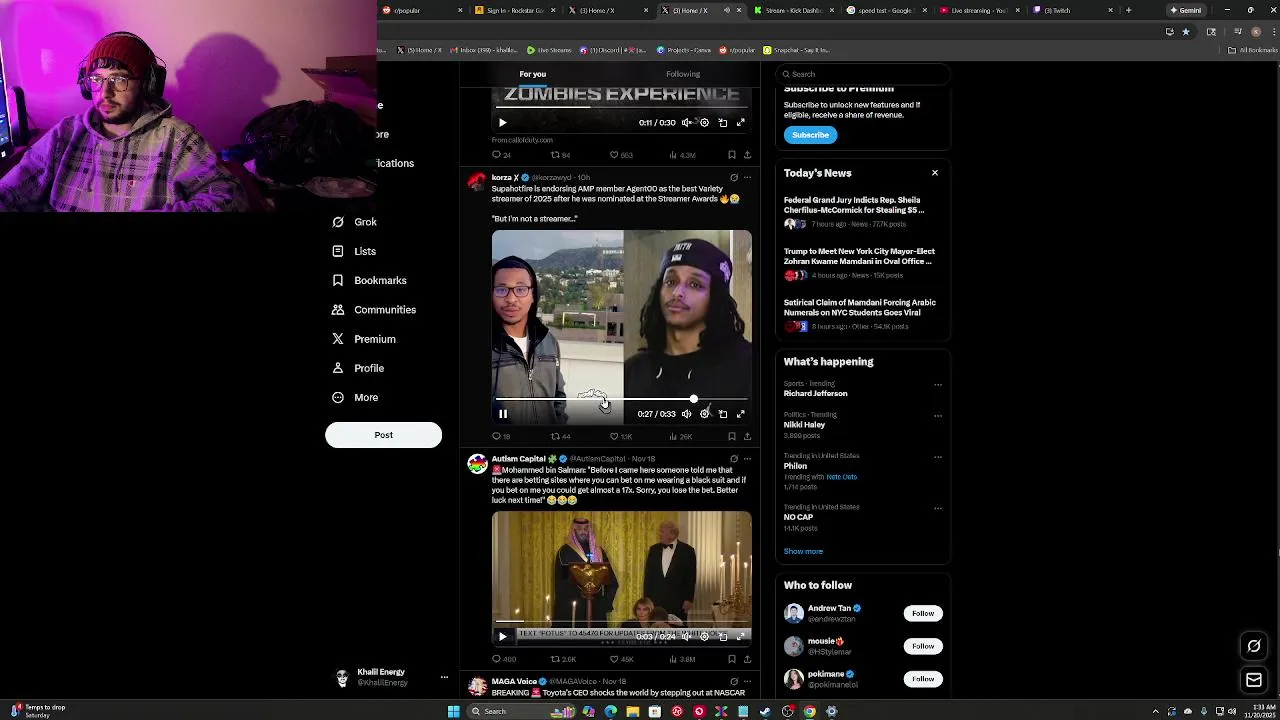Expand the More menu in sidebar
This screenshot has height=720, width=1280.
[355, 397]
